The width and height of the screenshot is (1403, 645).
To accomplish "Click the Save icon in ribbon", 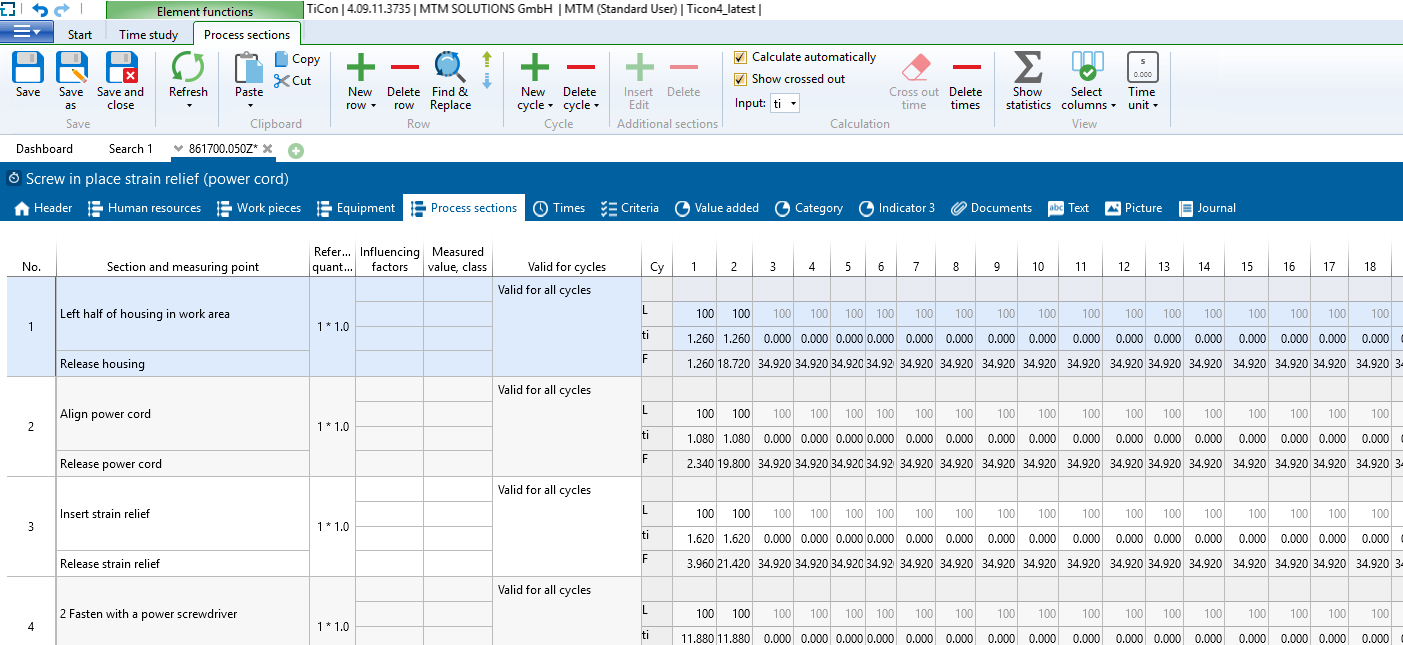I will 28,68.
